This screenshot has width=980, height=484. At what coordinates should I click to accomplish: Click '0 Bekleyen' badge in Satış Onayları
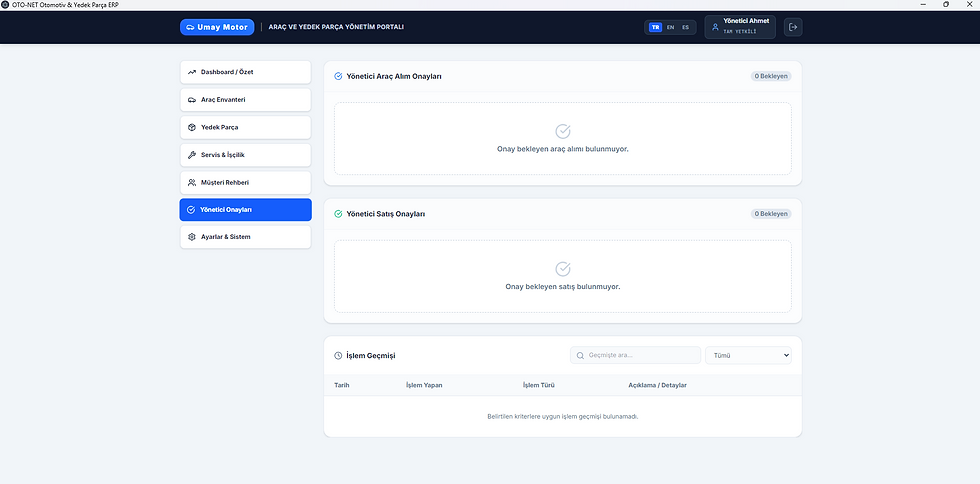pyautogui.click(x=771, y=214)
